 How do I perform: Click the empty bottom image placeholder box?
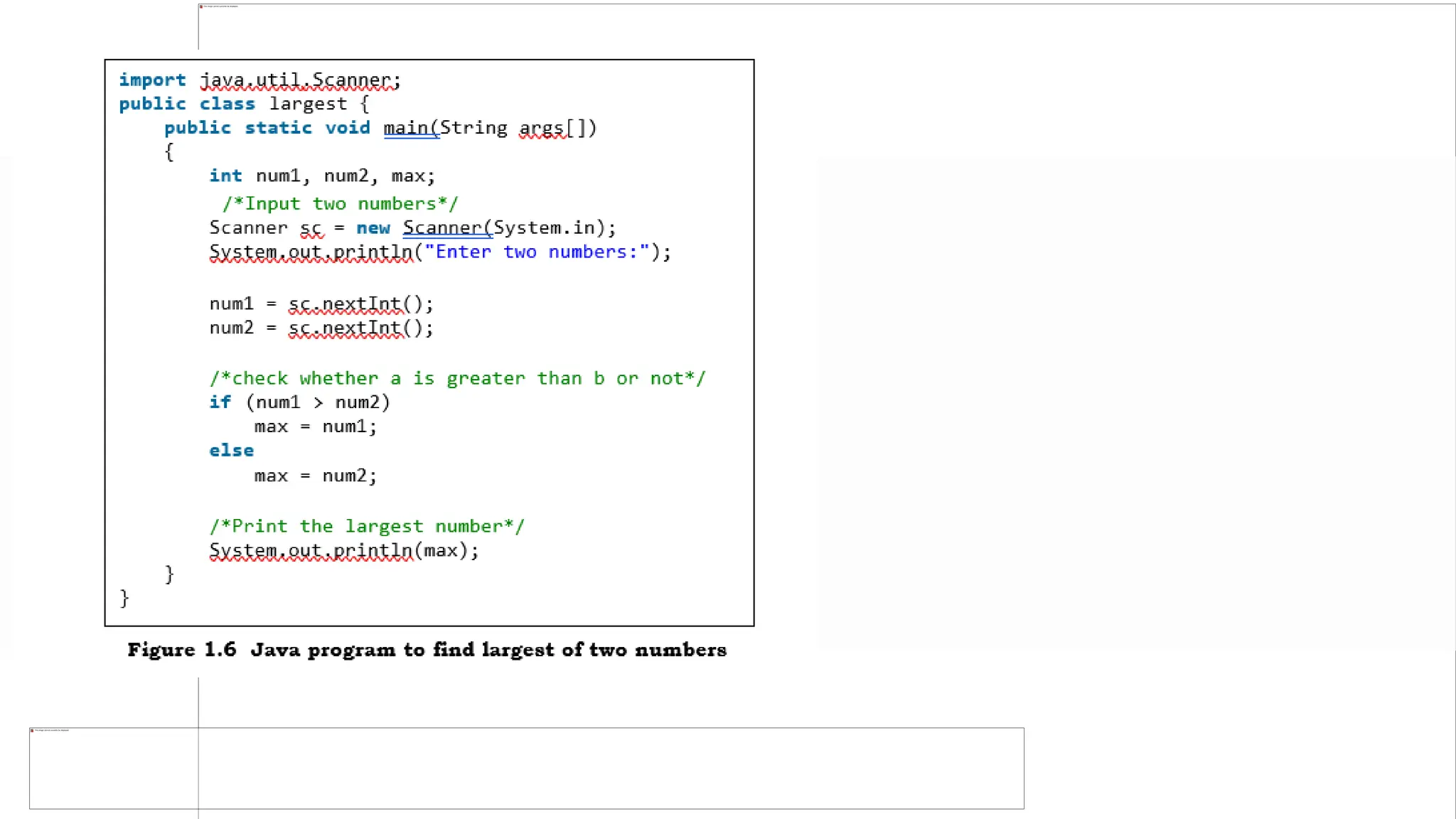point(526,769)
